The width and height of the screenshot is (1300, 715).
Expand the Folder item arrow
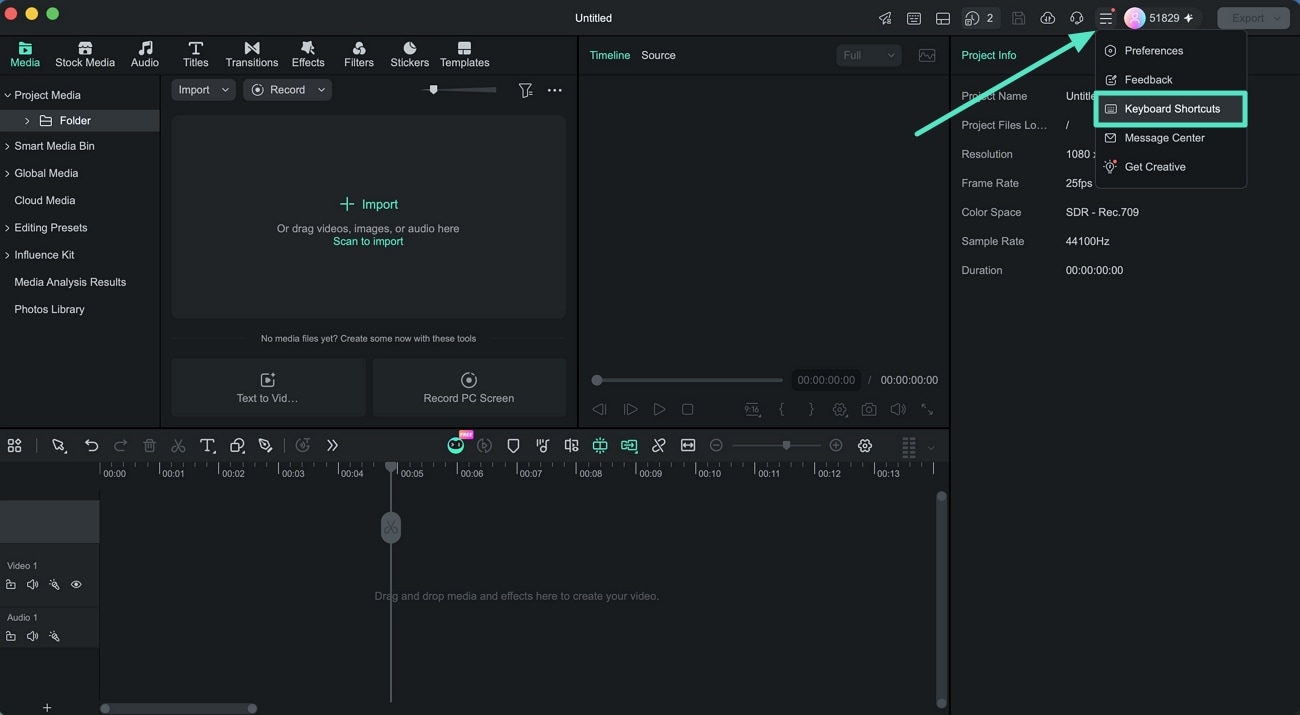tap(27, 121)
